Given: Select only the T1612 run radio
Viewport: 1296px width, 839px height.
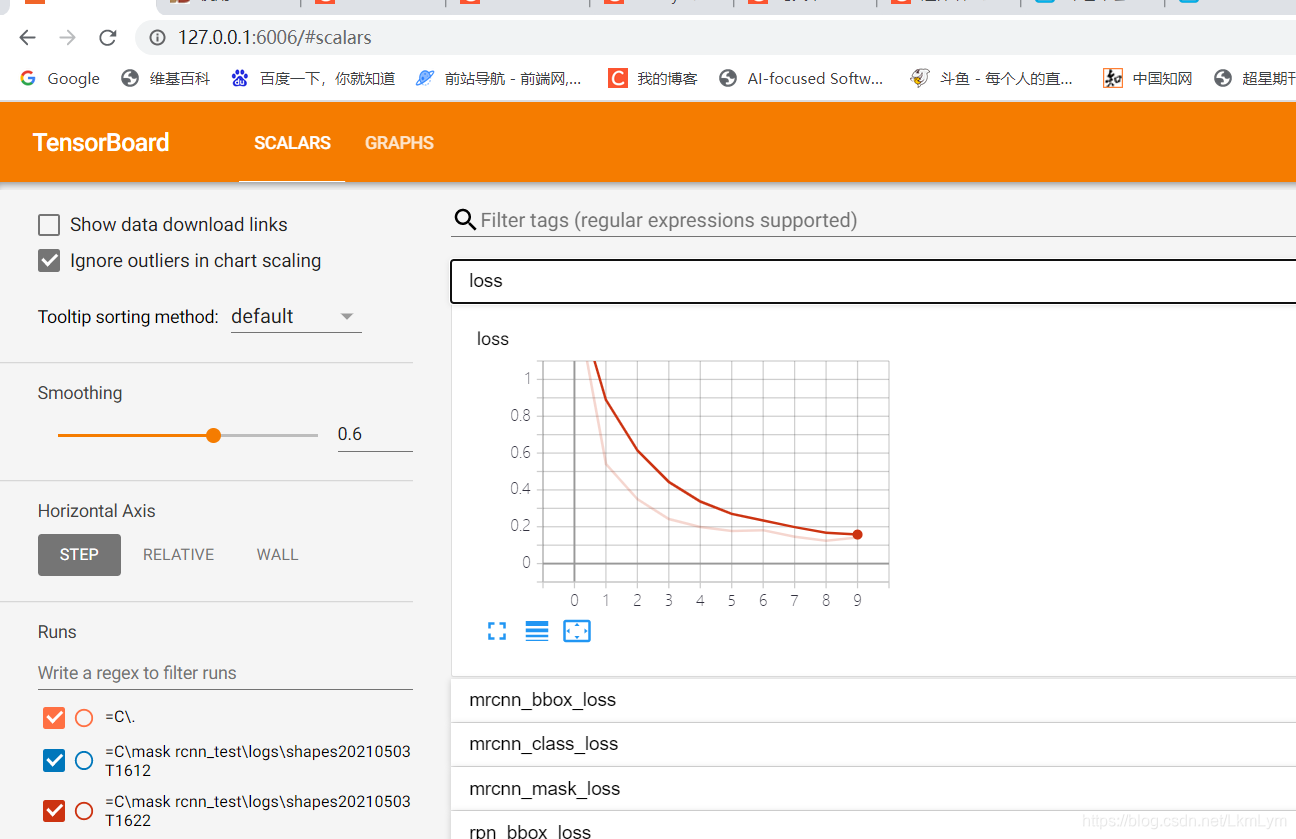Looking at the screenshot, I should pyautogui.click(x=84, y=761).
